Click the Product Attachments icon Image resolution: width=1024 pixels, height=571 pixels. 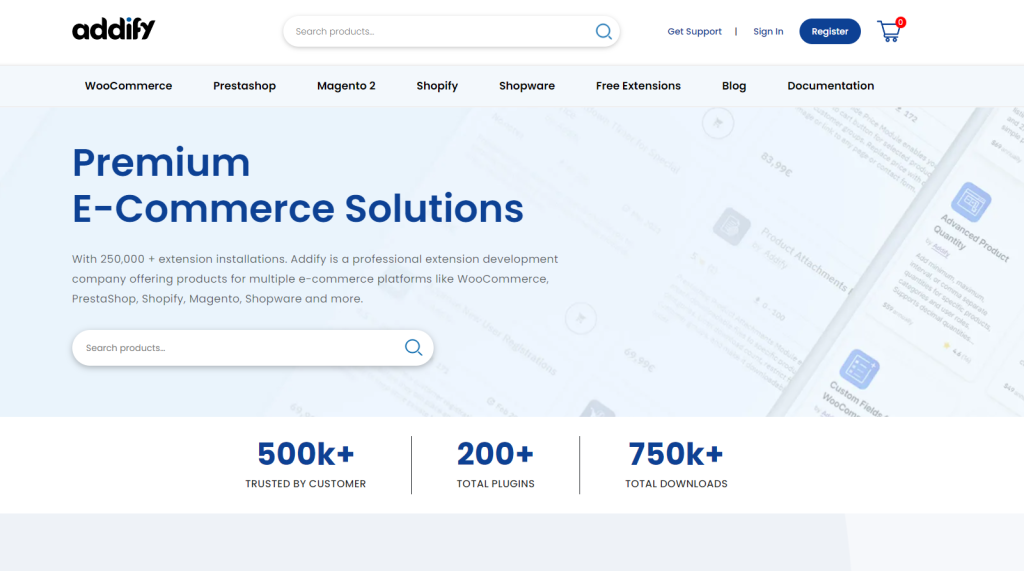(732, 226)
